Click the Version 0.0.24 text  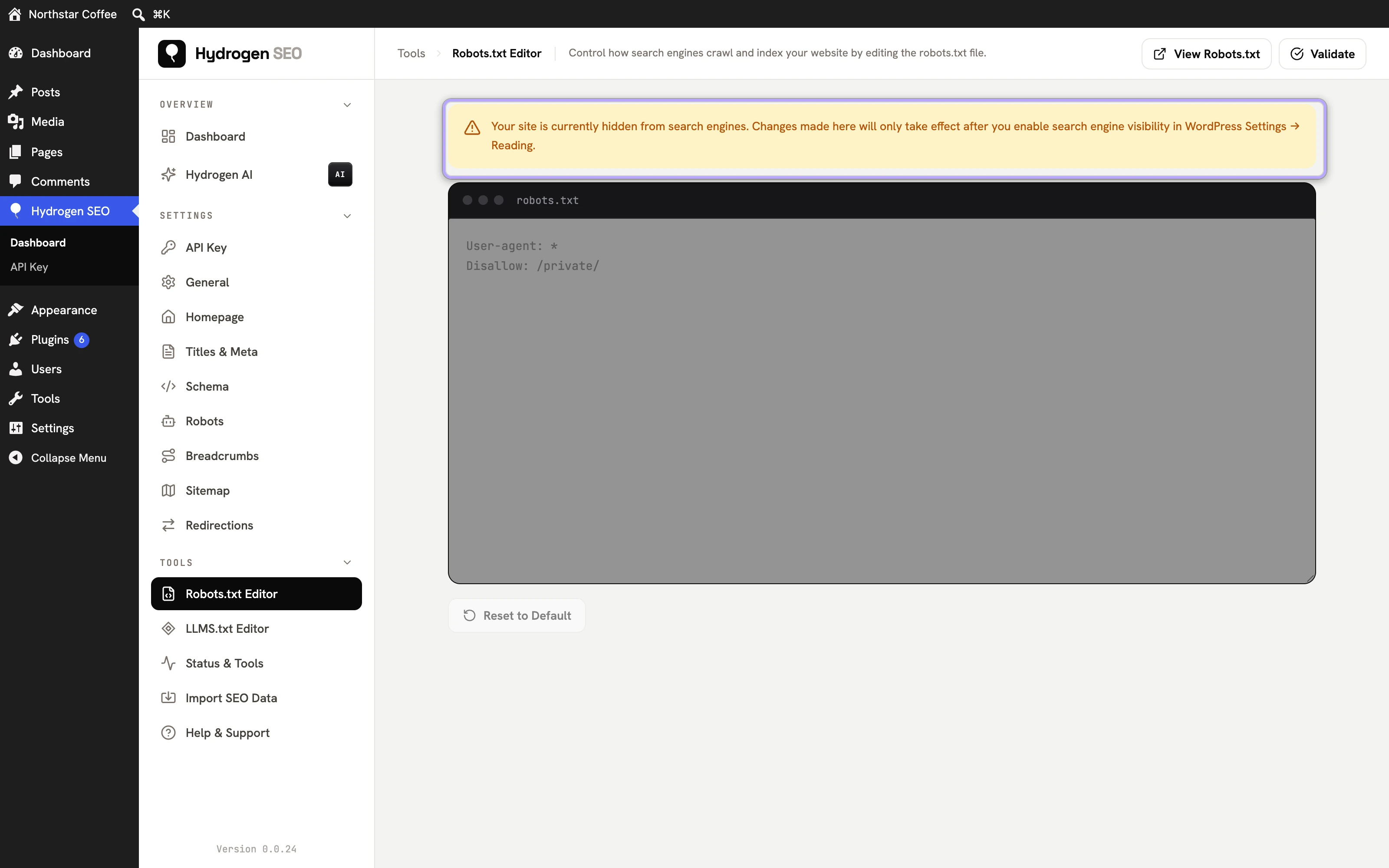257,849
